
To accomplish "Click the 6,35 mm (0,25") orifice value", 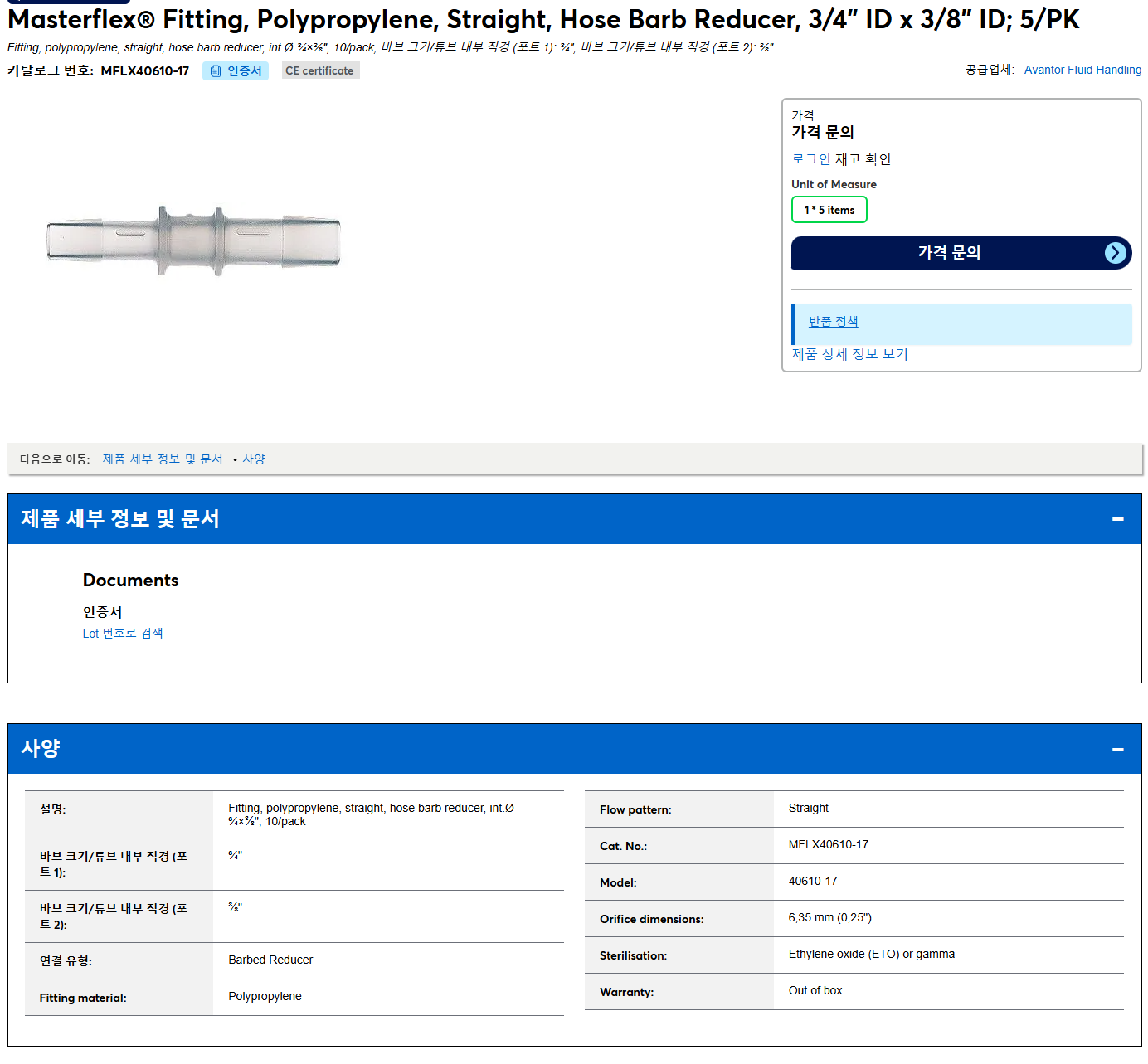I will [x=829, y=918].
